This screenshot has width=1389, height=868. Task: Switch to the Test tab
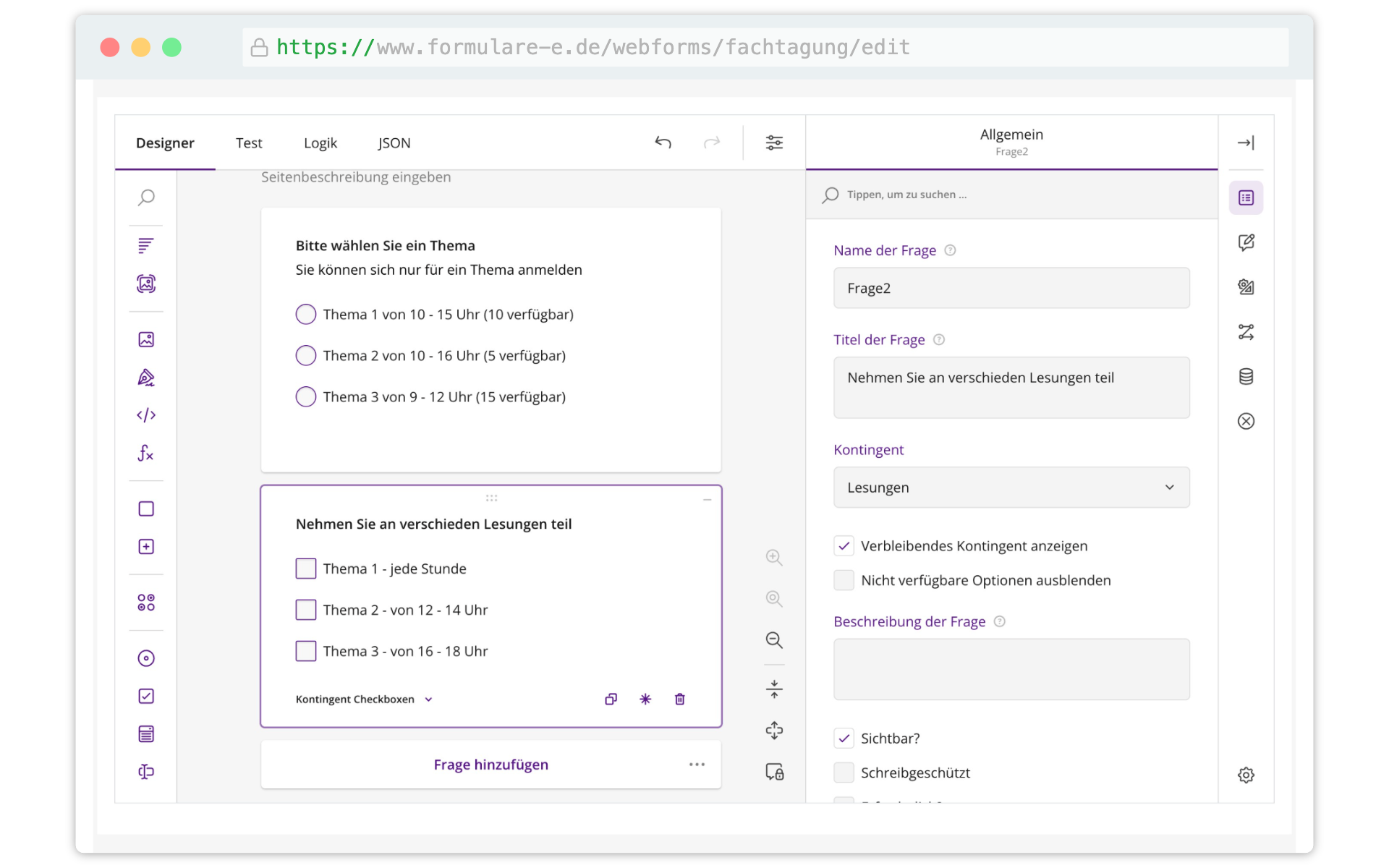pos(249,142)
